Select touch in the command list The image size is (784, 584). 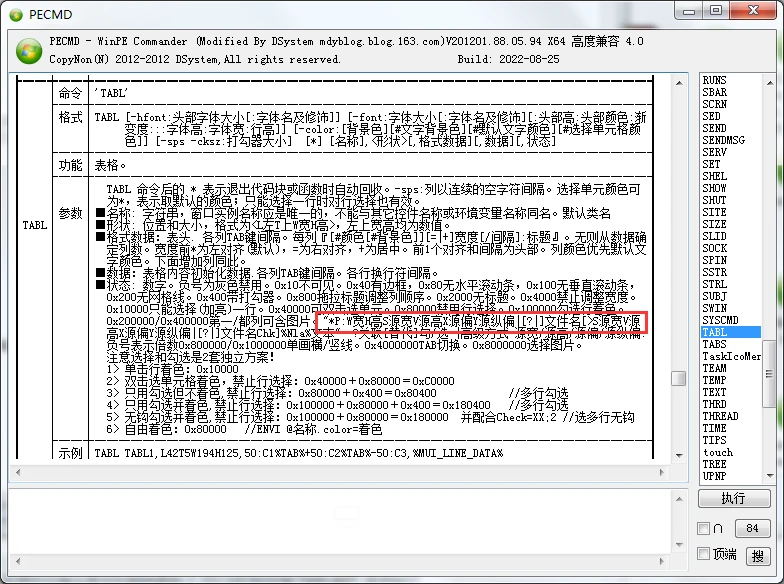(718, 452)
